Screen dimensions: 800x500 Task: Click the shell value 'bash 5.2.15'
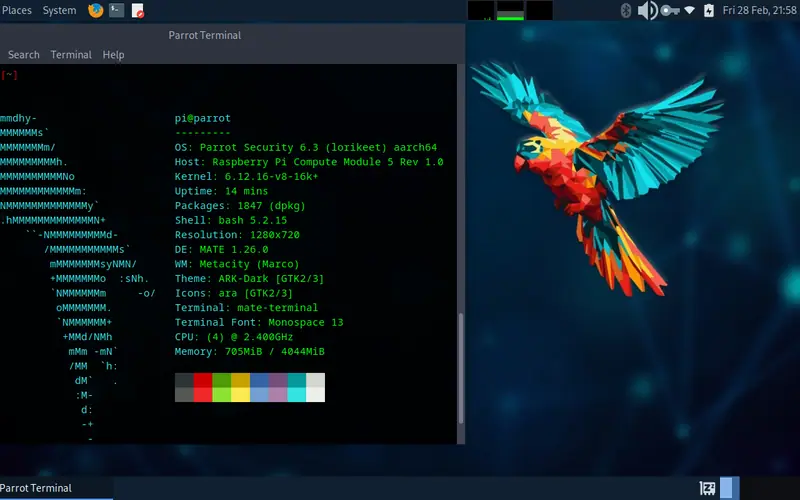[x=253, y=220]
